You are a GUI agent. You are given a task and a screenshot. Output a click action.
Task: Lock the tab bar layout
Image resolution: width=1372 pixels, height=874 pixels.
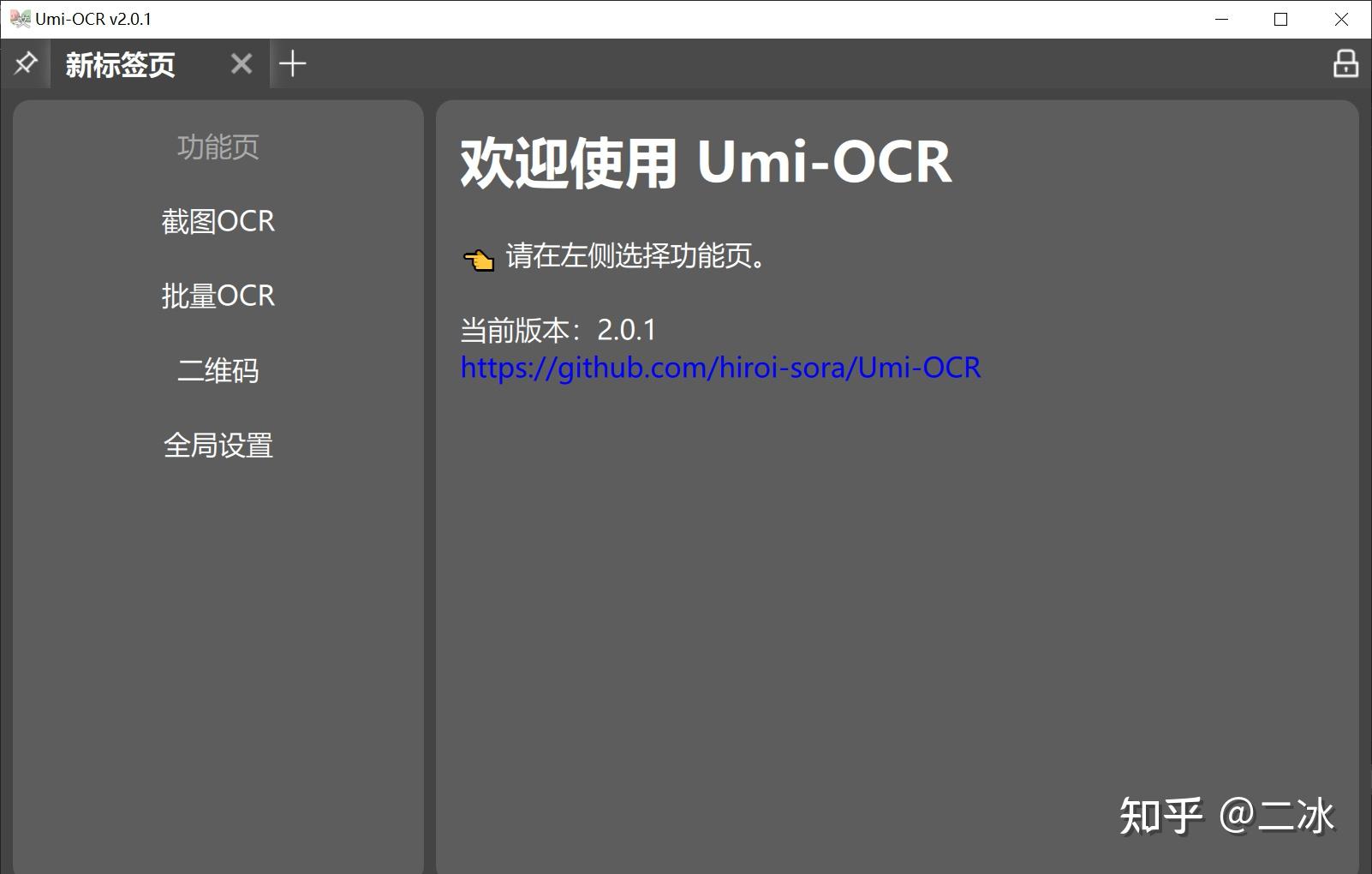(1345, 63)
